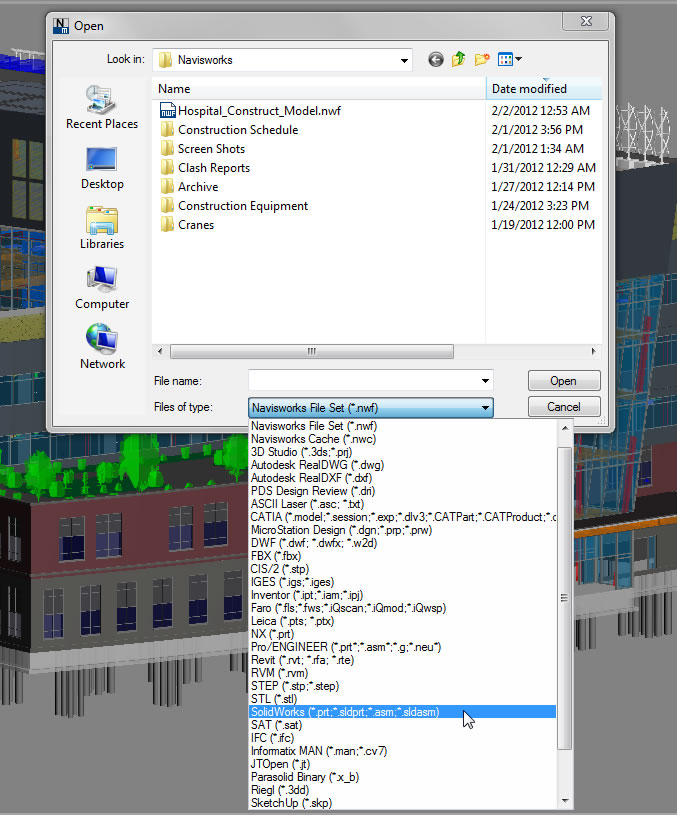Choose Informatix MAN file type
The image size is (677, 815).
(402, 751)
